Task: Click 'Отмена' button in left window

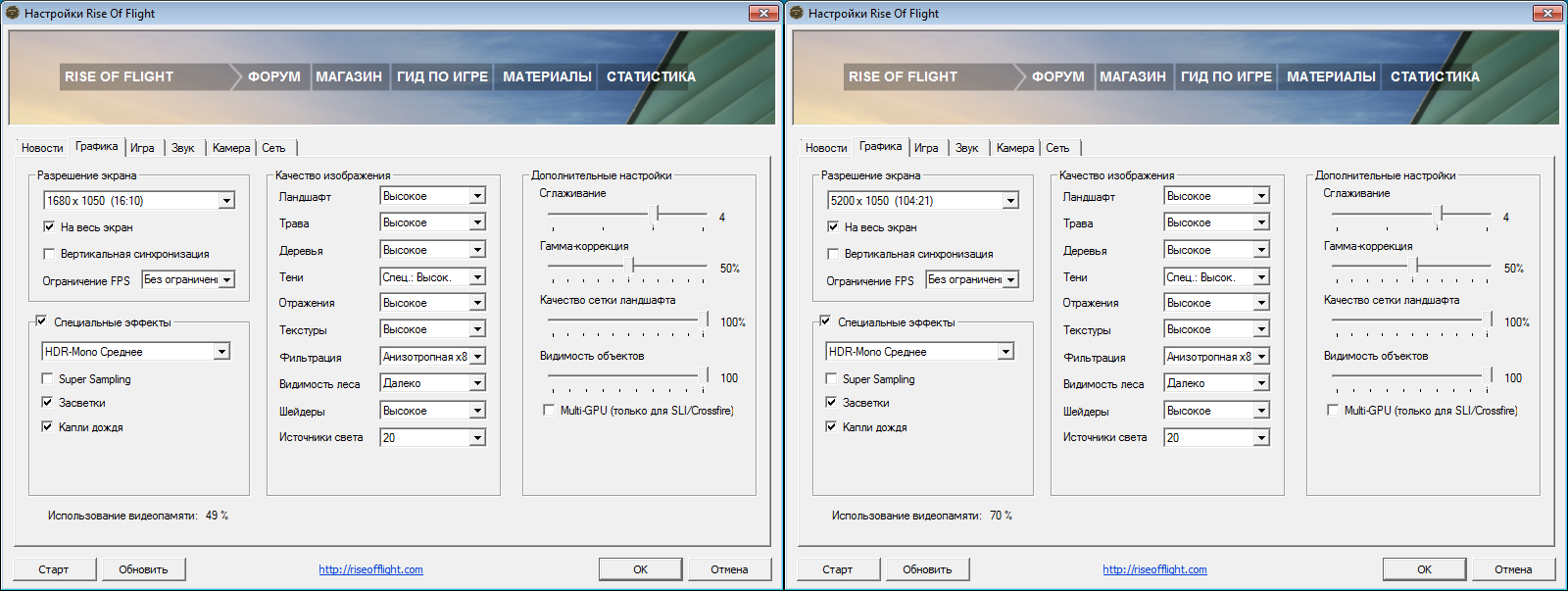Action: [x=729, y=569]
